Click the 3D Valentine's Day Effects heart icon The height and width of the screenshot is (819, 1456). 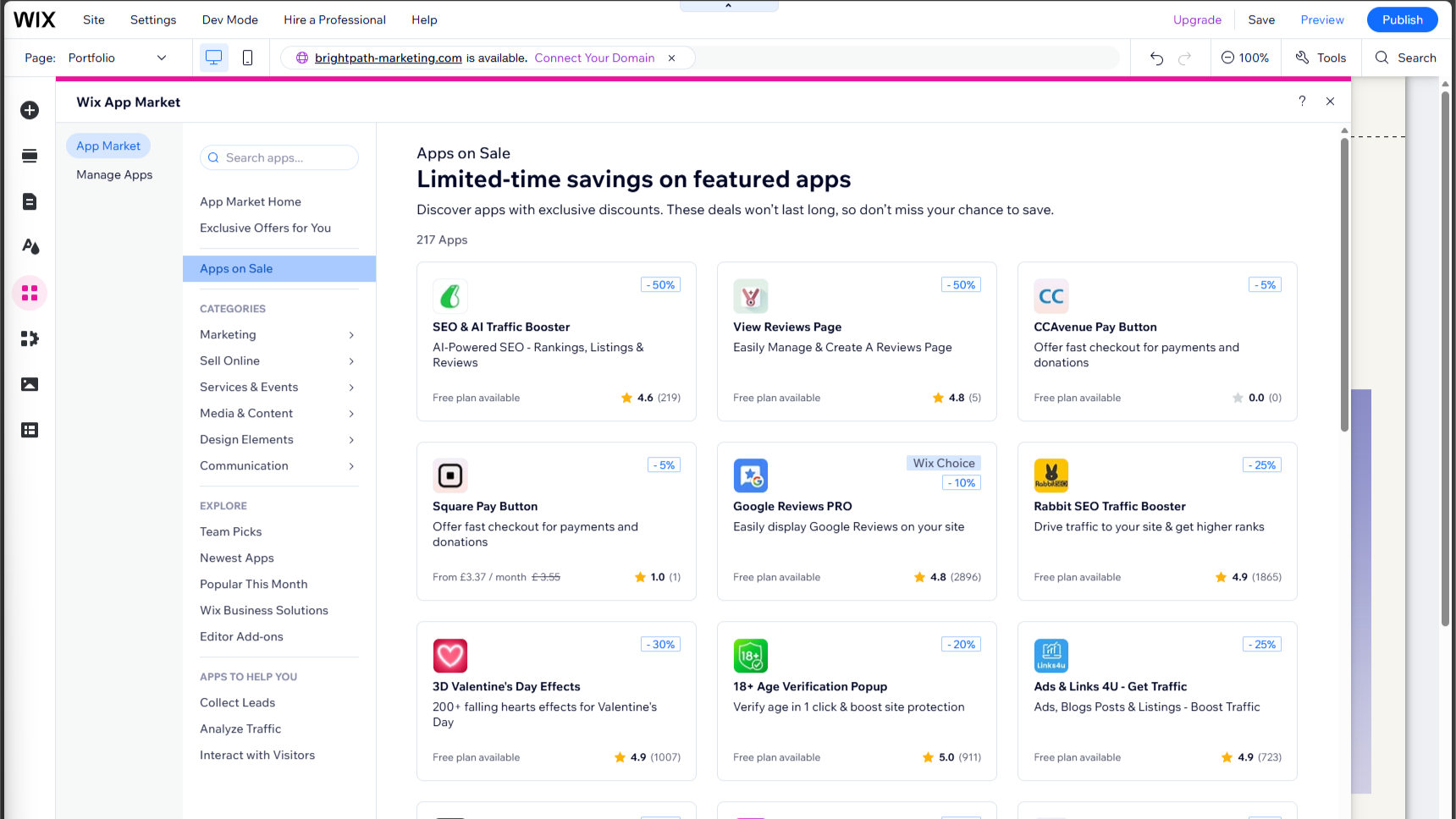pos(450,656)
